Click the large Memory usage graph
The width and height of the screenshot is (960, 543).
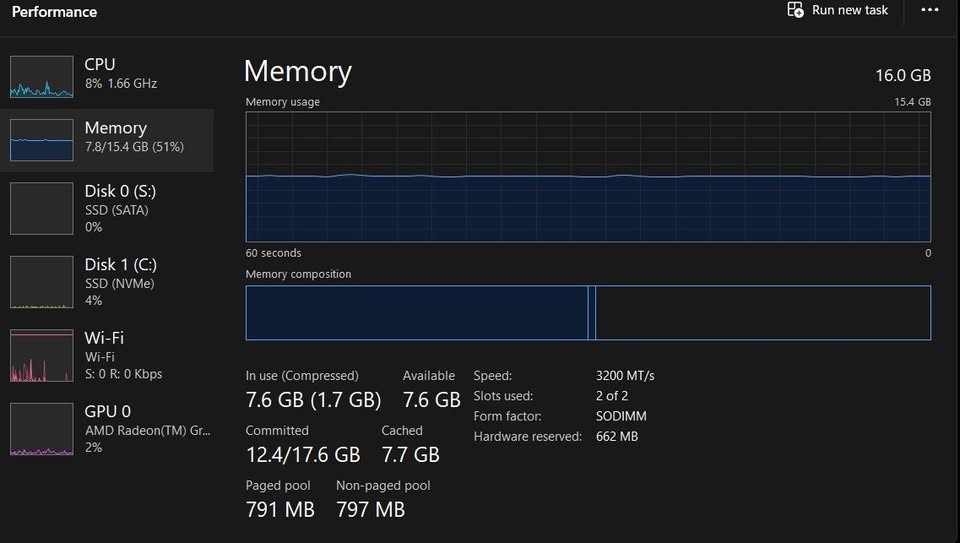coord(588,176)
